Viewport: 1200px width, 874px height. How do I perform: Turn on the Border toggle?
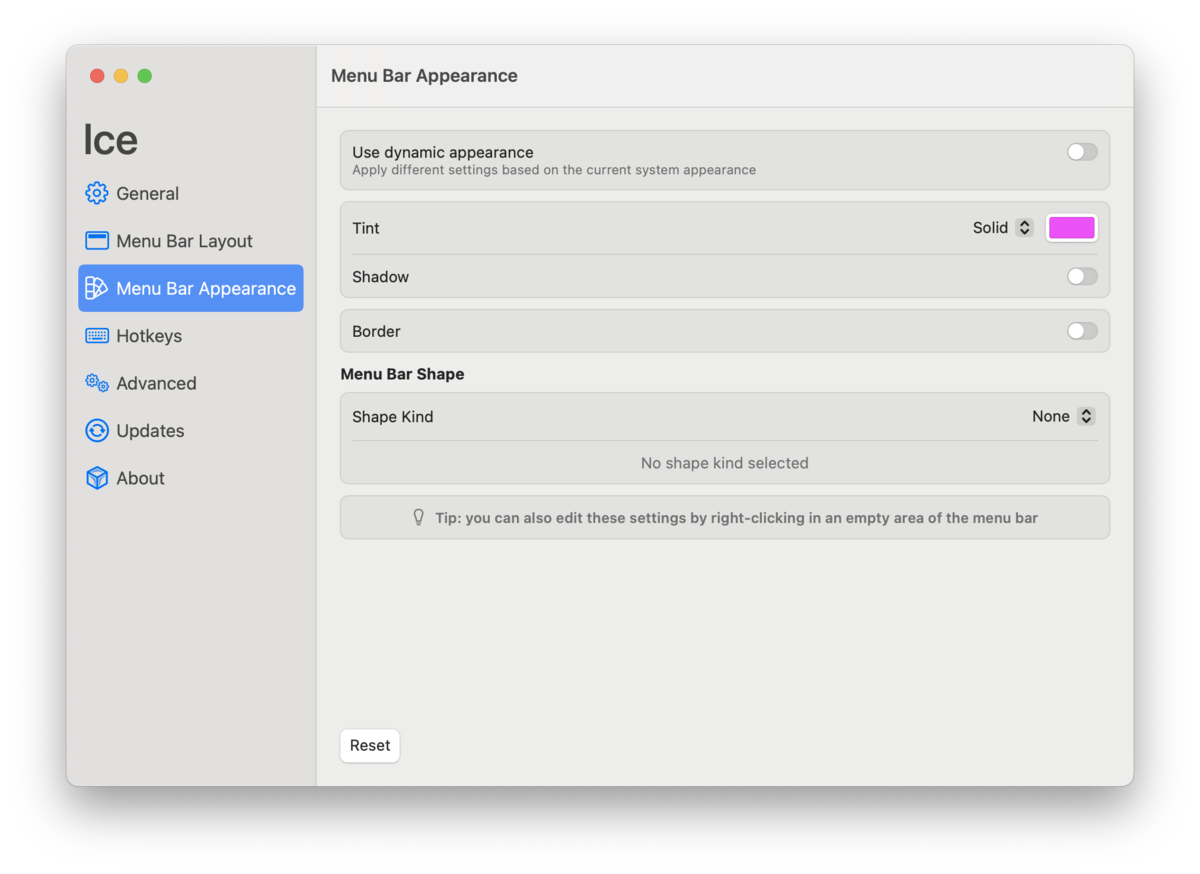pos(1082,331)
